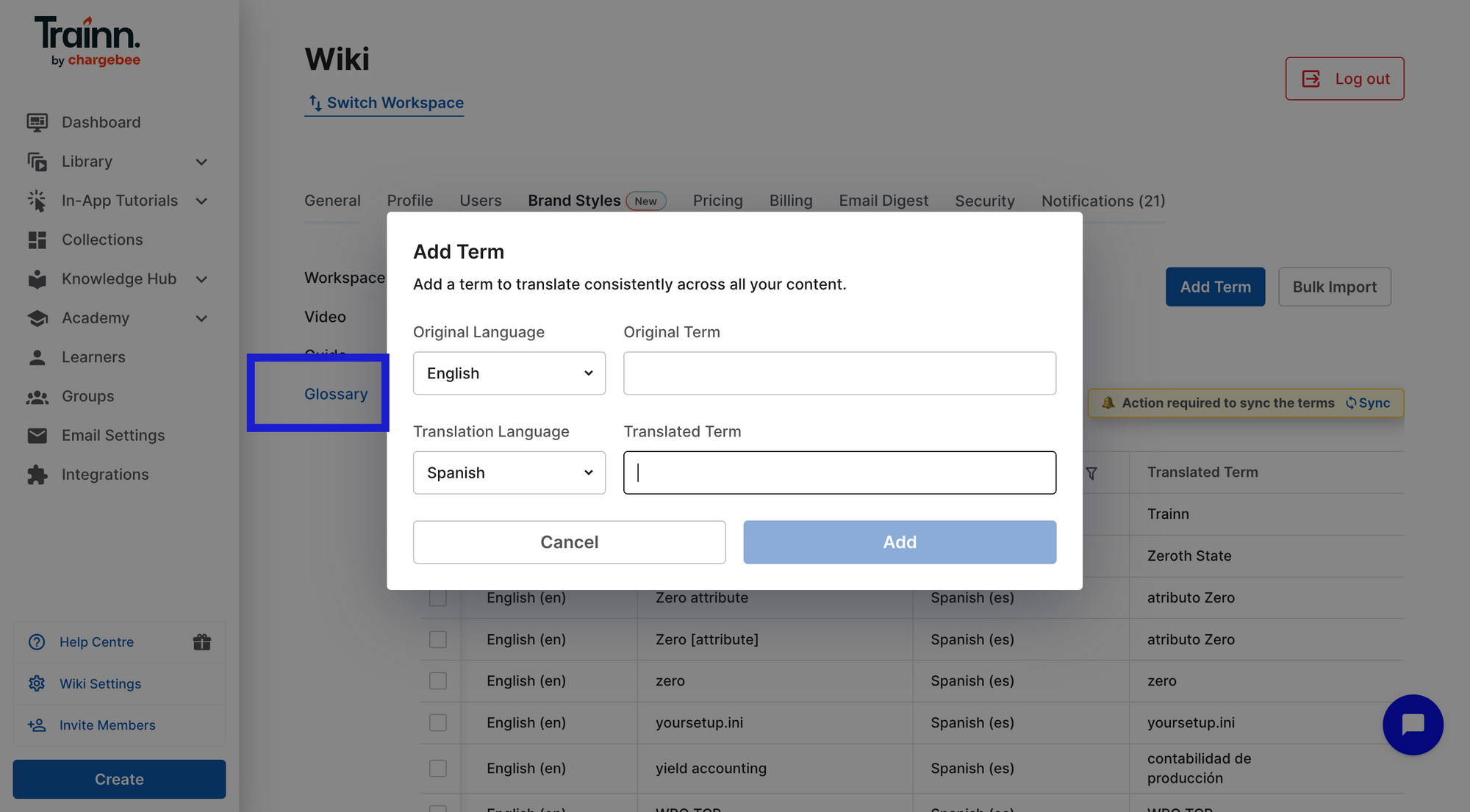Click the Switch Workspace link
The width and height of the screenshot is (1470, 812).
(x=384, y=103)
